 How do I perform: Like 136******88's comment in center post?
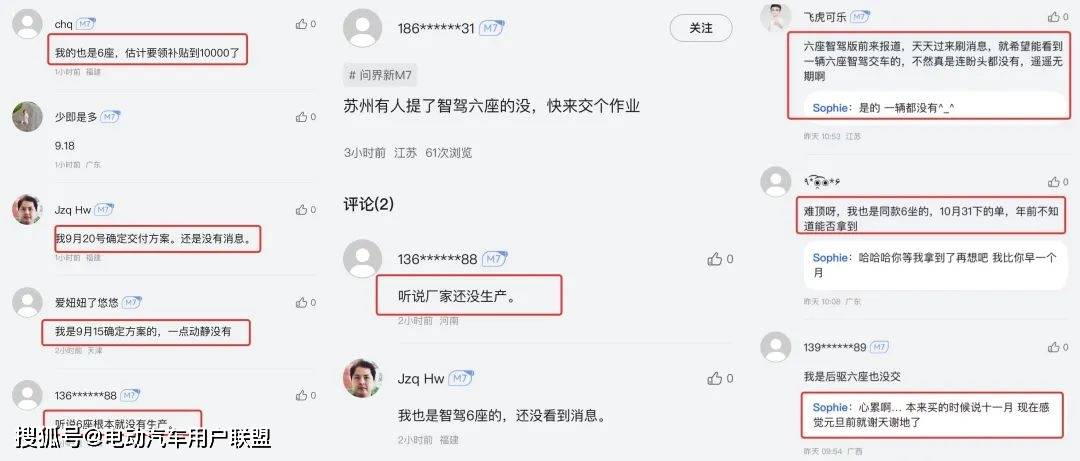click(x=715, y=259)
